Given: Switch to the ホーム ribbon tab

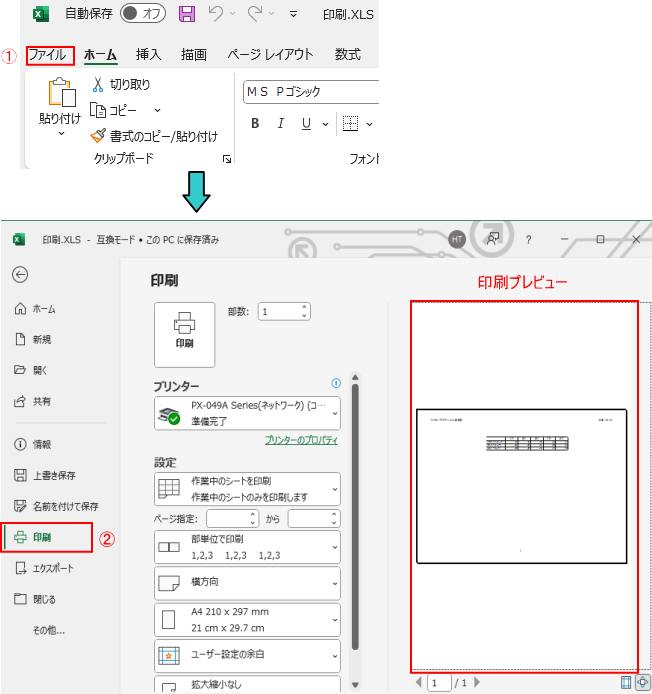Looking at the screenshot, I should (100, 55).
